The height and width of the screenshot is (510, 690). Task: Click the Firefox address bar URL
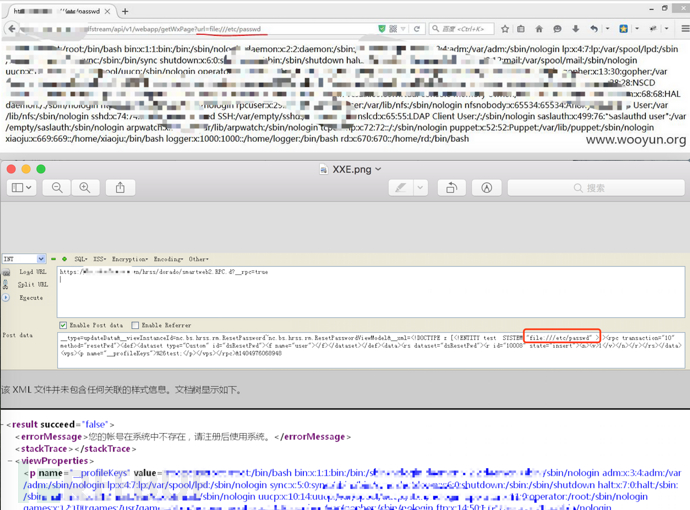pyautogui.click(x=198, y=29)
